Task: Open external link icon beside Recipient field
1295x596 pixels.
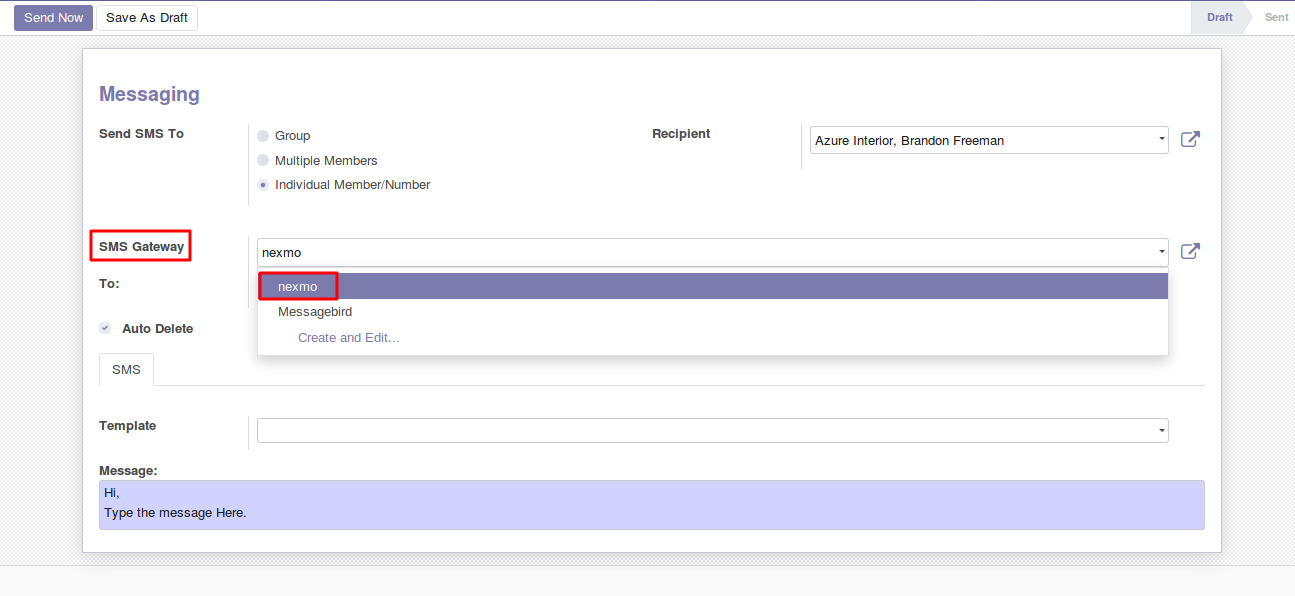Action: 1190,140
